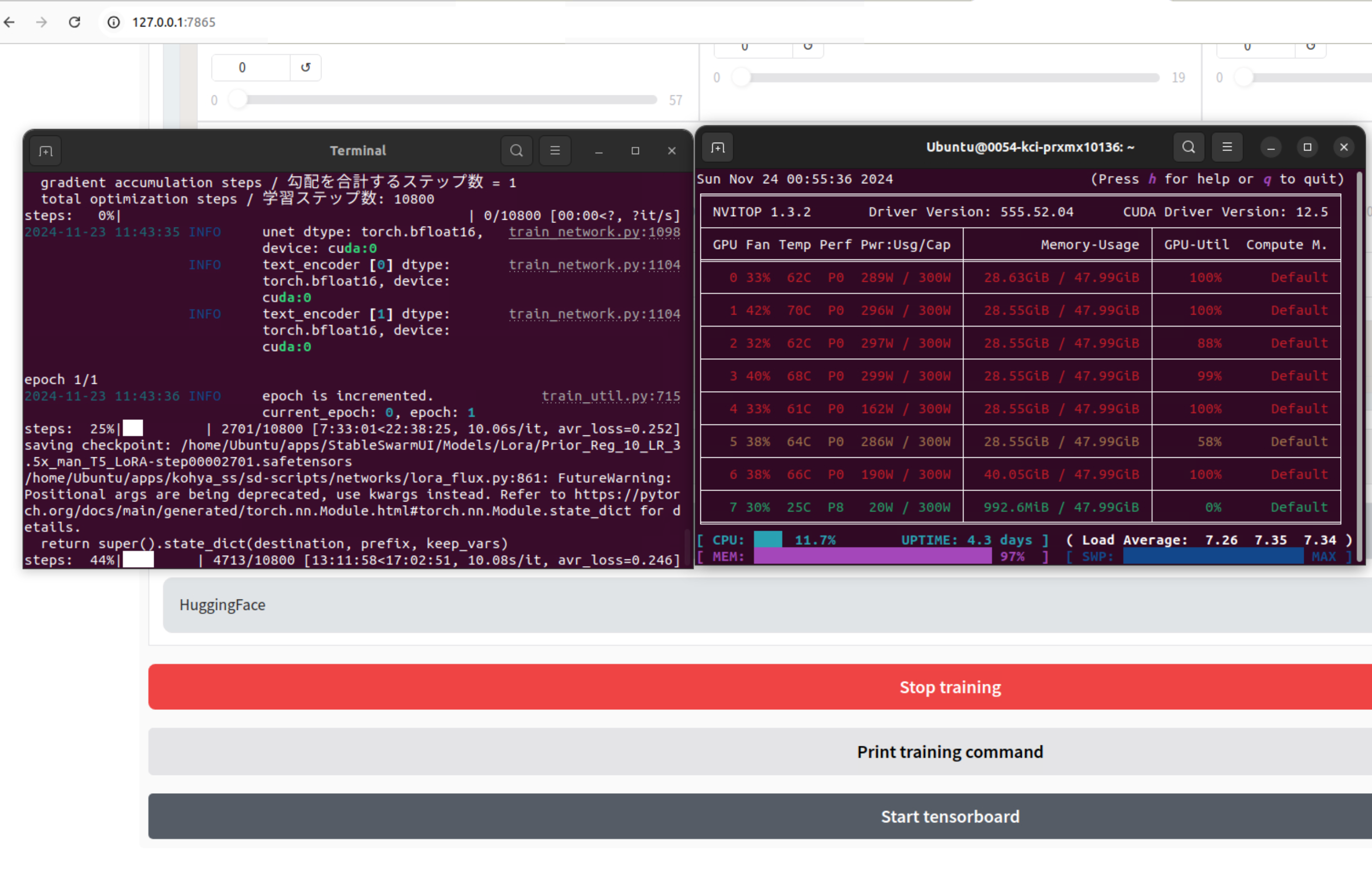Image resolution: width=1372 pixels, height=875 pixels.
Task: Click the site information icon in address bar
Action: (114, 22)
